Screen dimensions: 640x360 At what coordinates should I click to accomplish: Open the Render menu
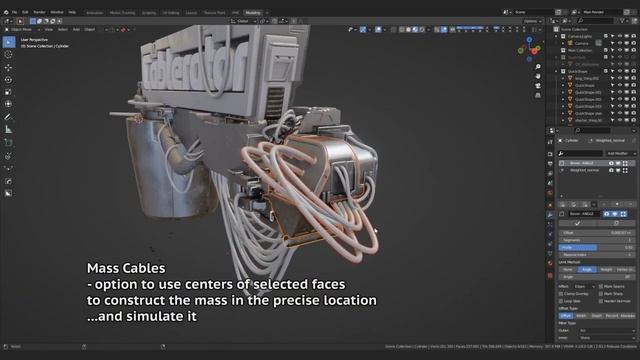(39, 12)
